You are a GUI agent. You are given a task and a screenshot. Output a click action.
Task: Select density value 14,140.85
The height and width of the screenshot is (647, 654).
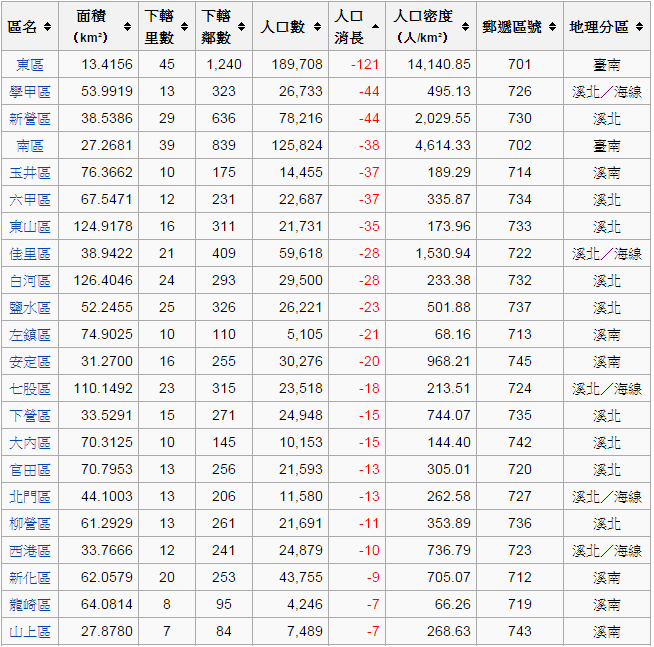pos(439,64)
